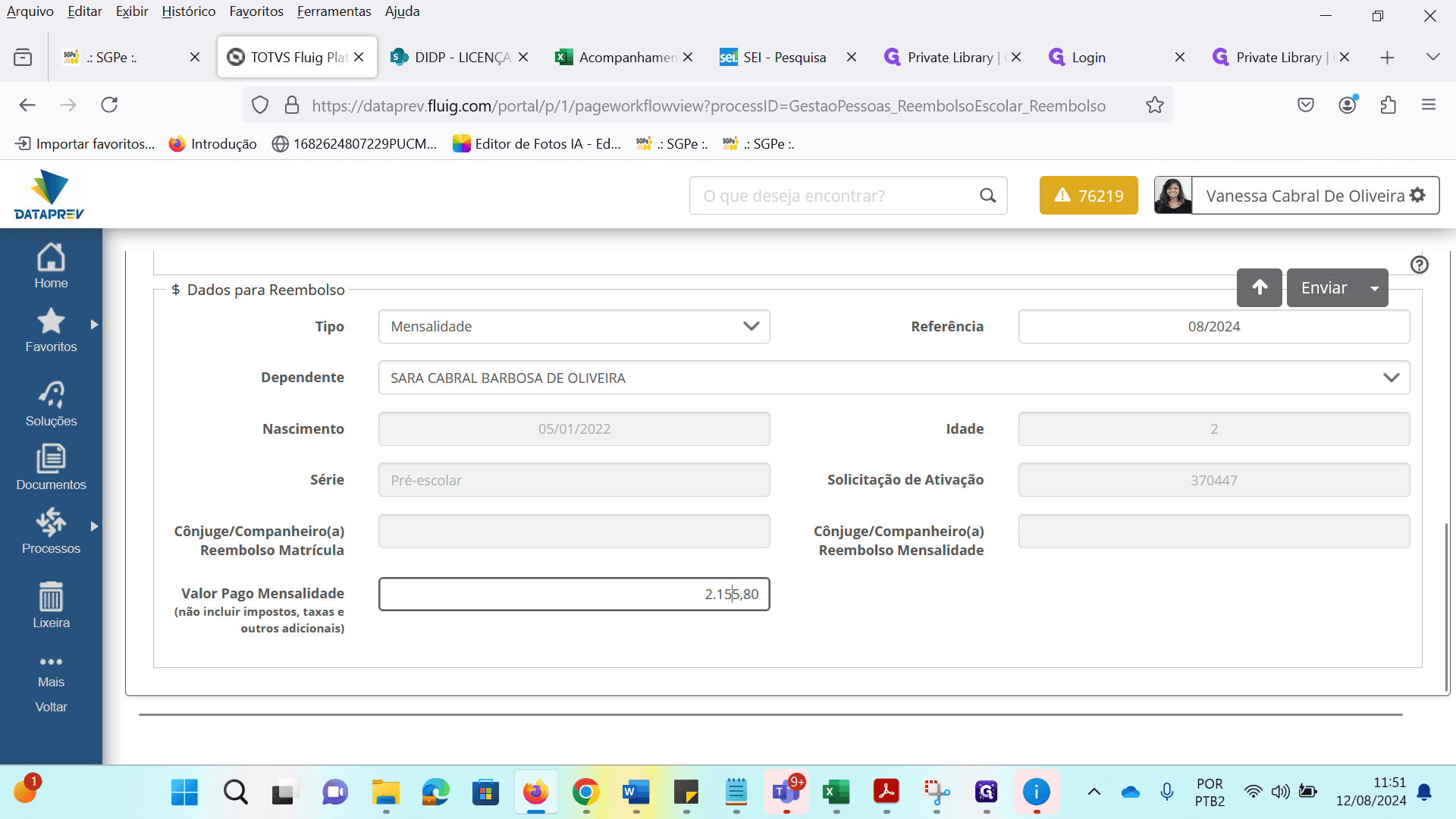The image size is (1456, 819).
Task: Click the Nascimento field 05/01/2022
Action: tap(574, 428)
